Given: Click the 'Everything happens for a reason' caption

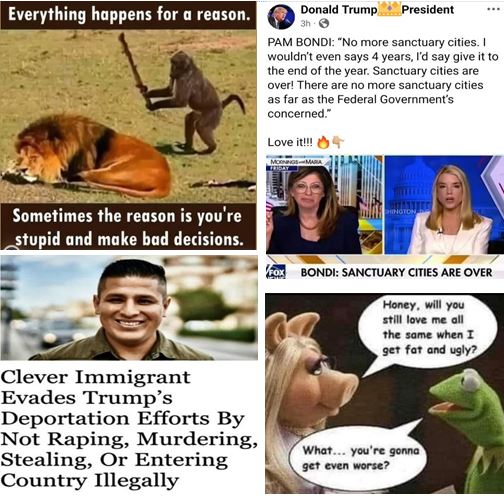Looking at the screenshot, I should click(129, 14).
